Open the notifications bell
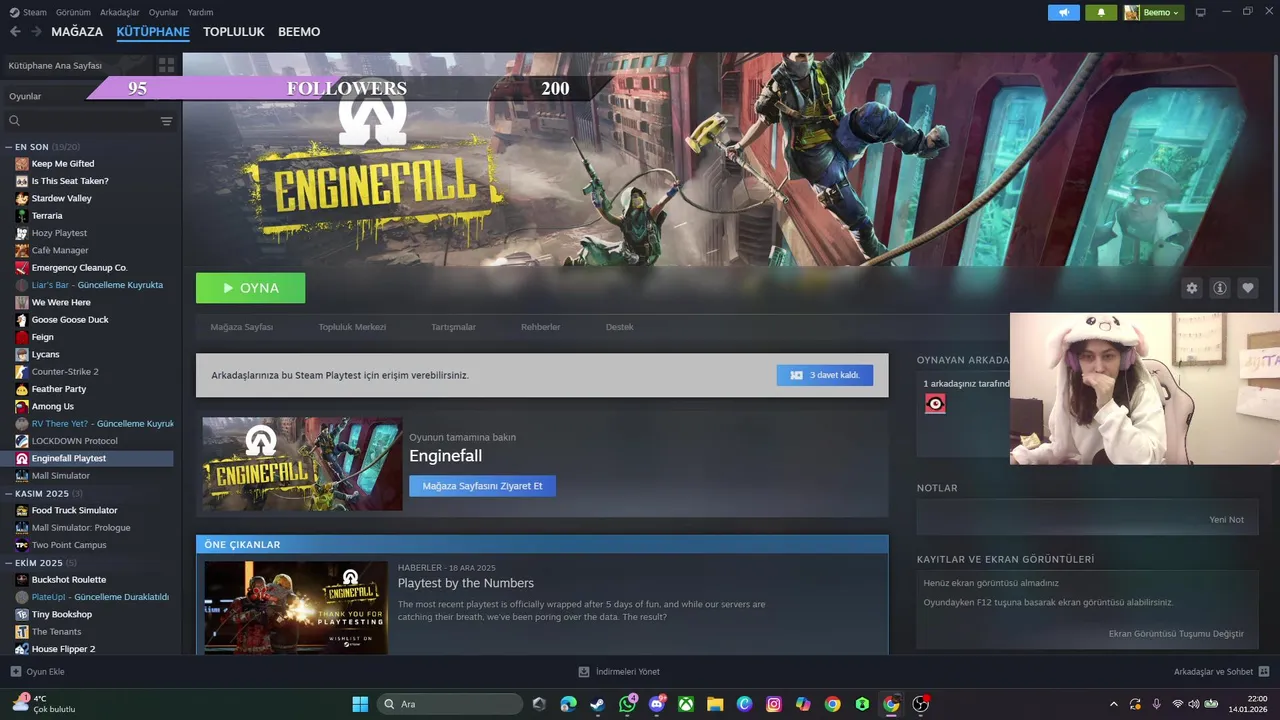Image resolution: width=1280 pixels, height=720 pixels. (1101, 12)
